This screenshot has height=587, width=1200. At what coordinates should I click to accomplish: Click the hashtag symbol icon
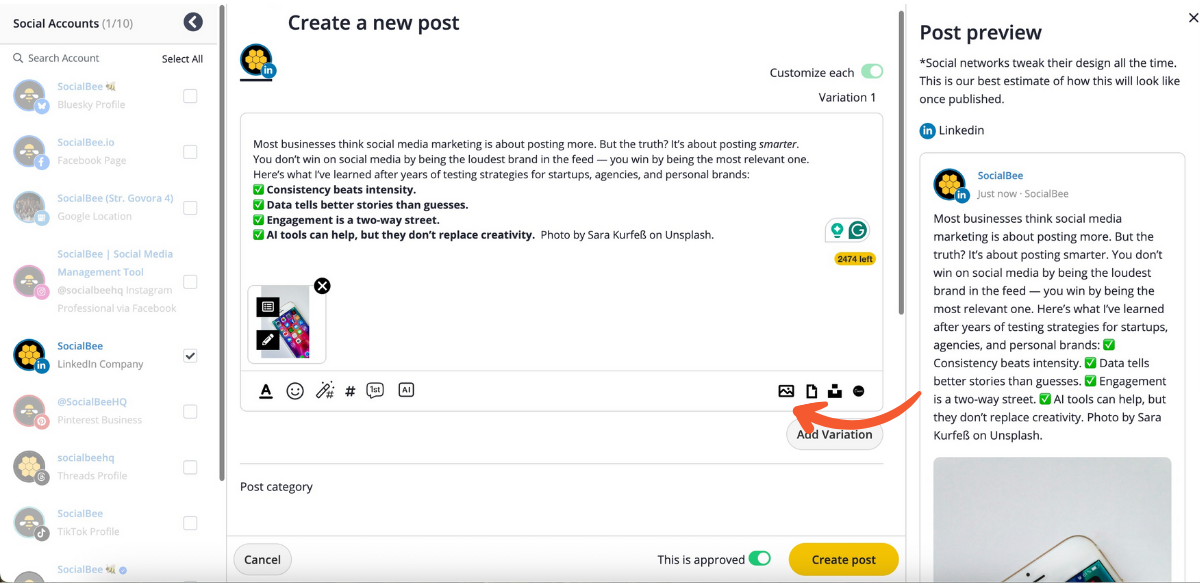[x=350, y=392]
